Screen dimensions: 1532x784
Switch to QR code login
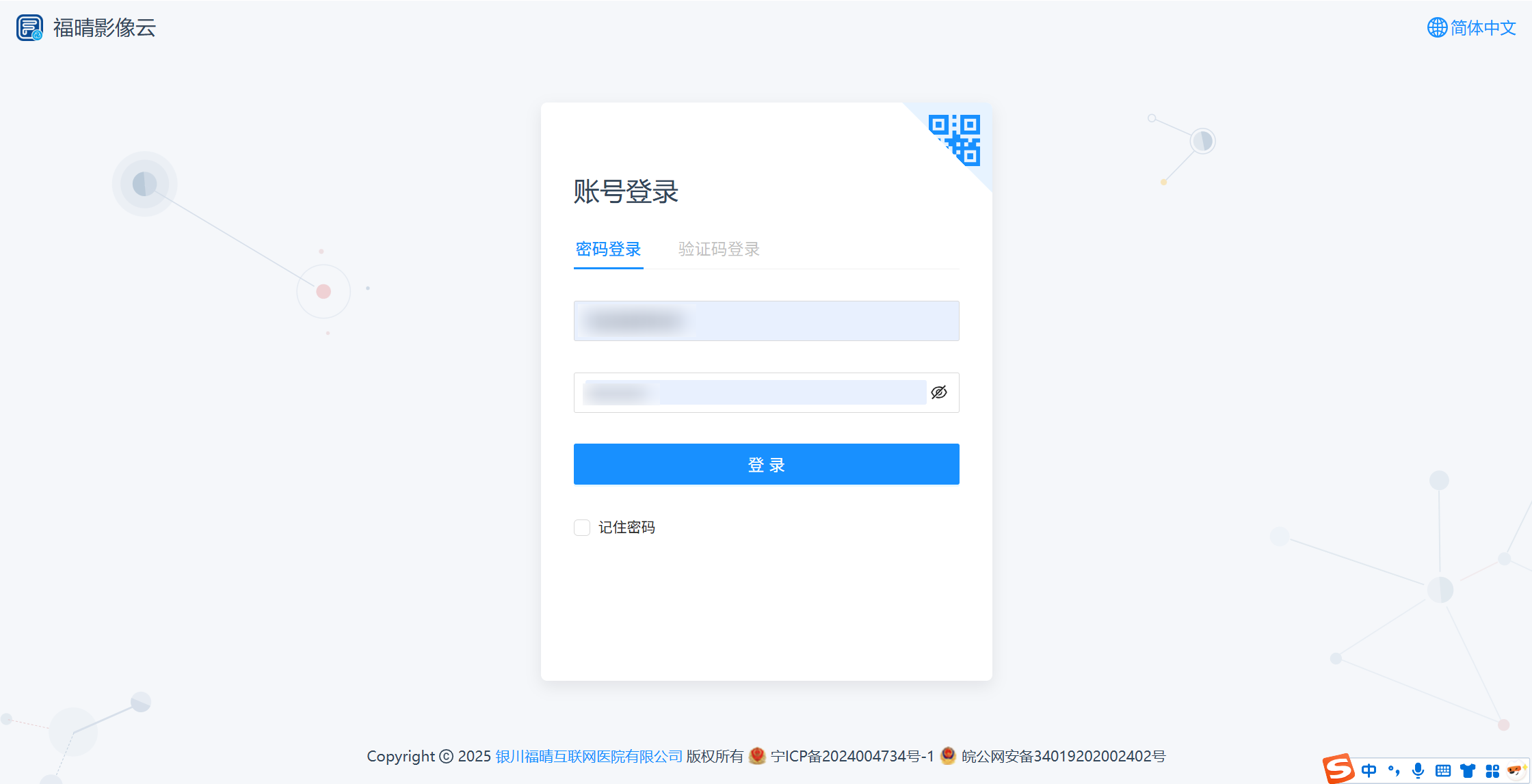pos(954,140)
